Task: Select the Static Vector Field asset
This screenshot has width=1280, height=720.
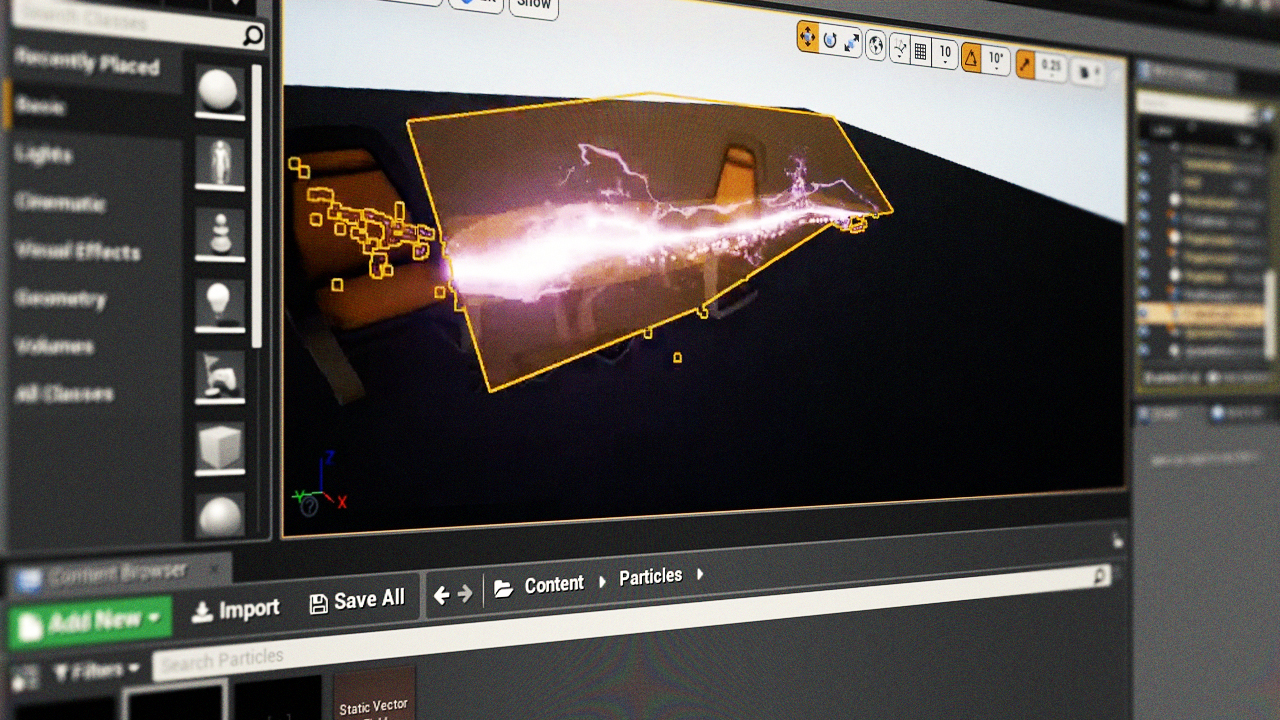Action: (x=374, y=695)
